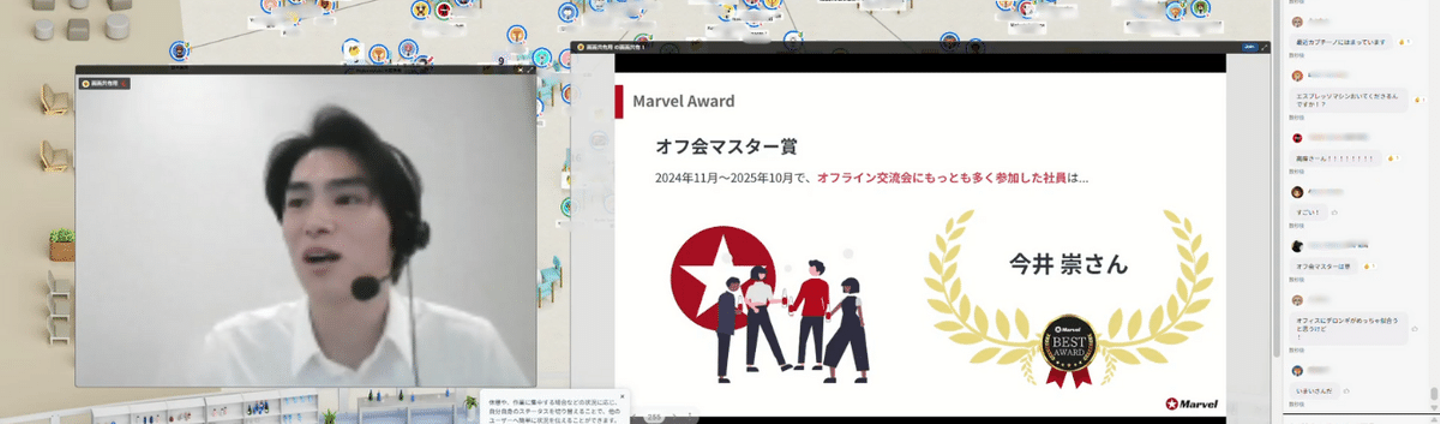Click the avatar icon in the slide window title
This screenshot has width=1440, height=424.
pyautogui.click(x=580, y=47)
